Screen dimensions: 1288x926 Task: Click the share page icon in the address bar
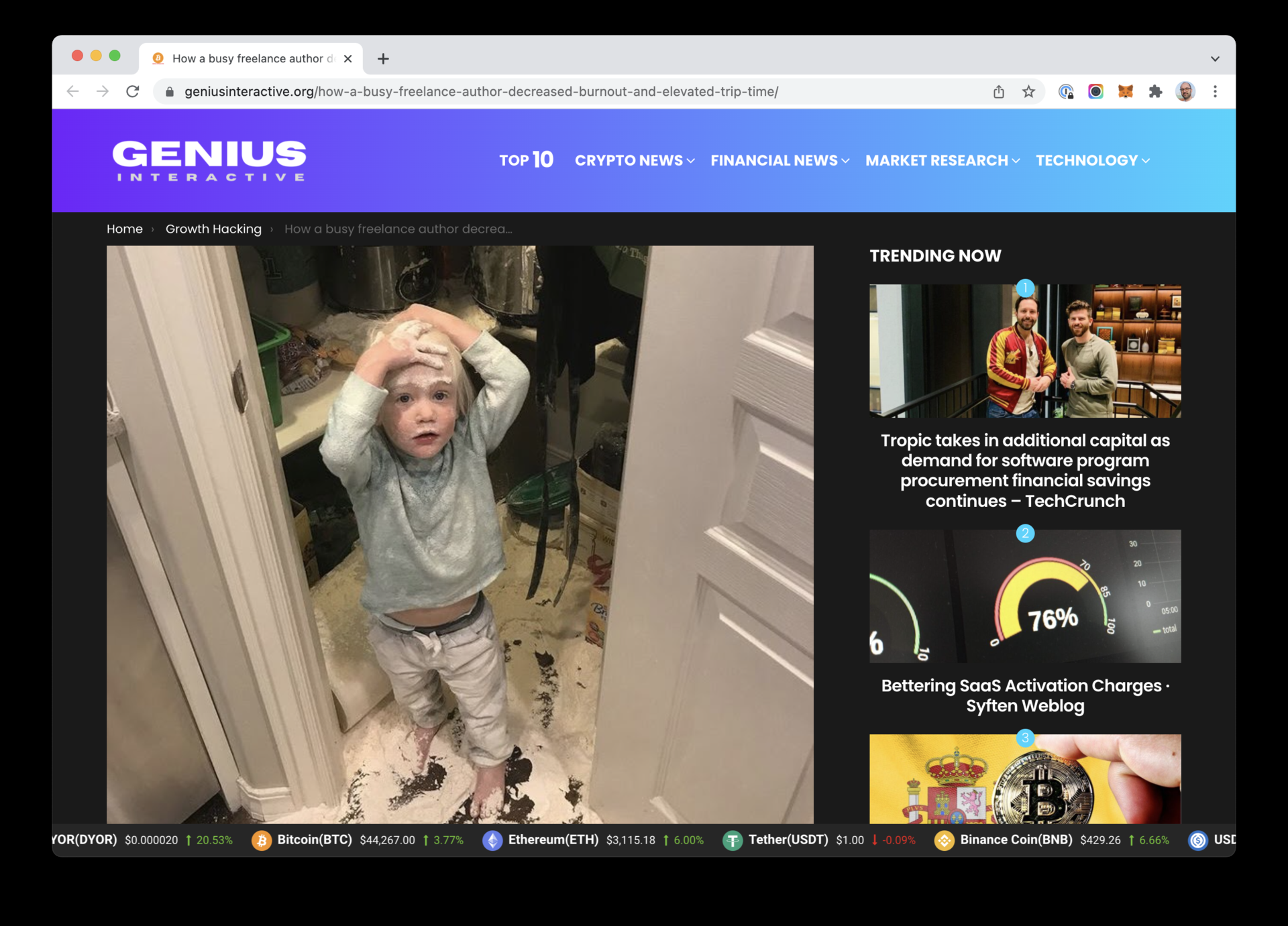[998, 92]
